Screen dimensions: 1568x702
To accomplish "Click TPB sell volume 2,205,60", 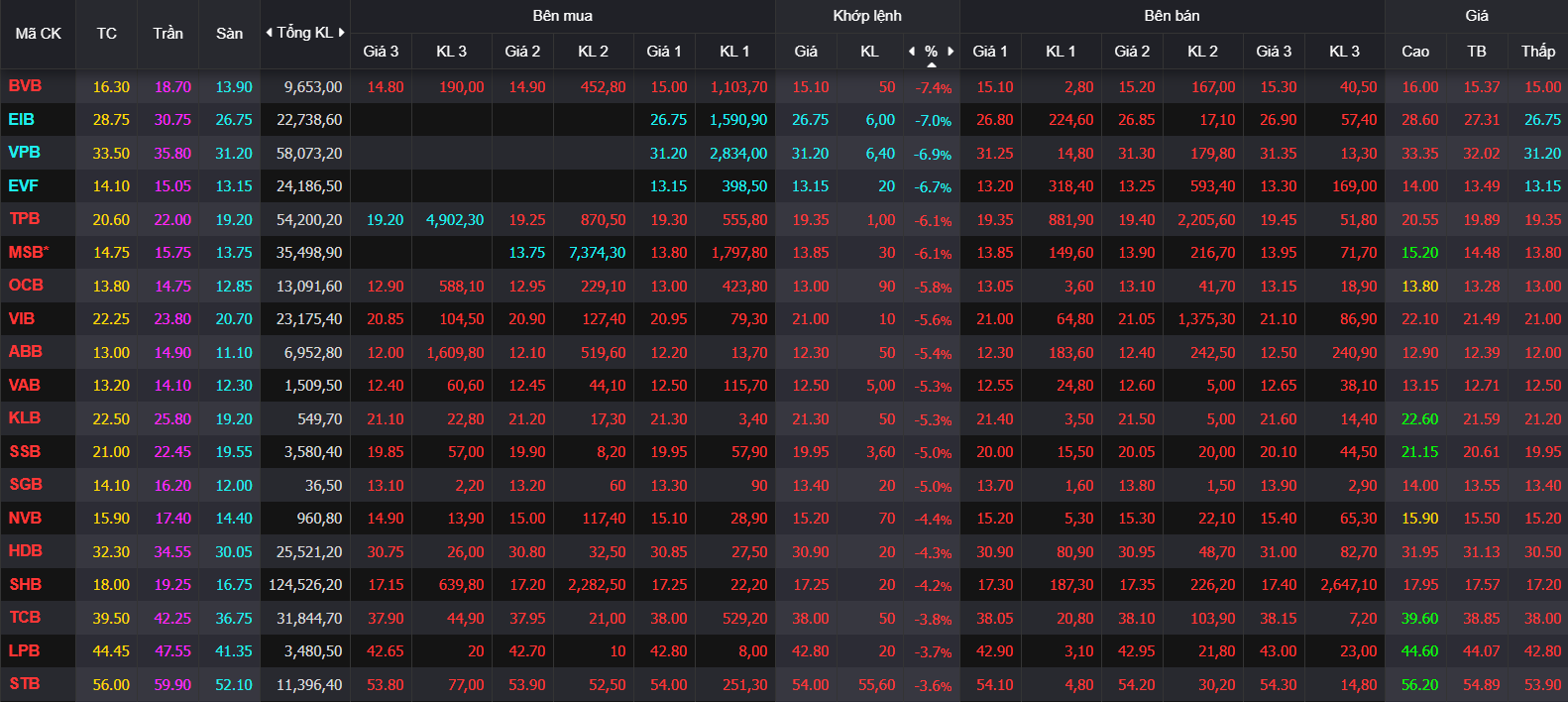I will tap(1206, 219).
